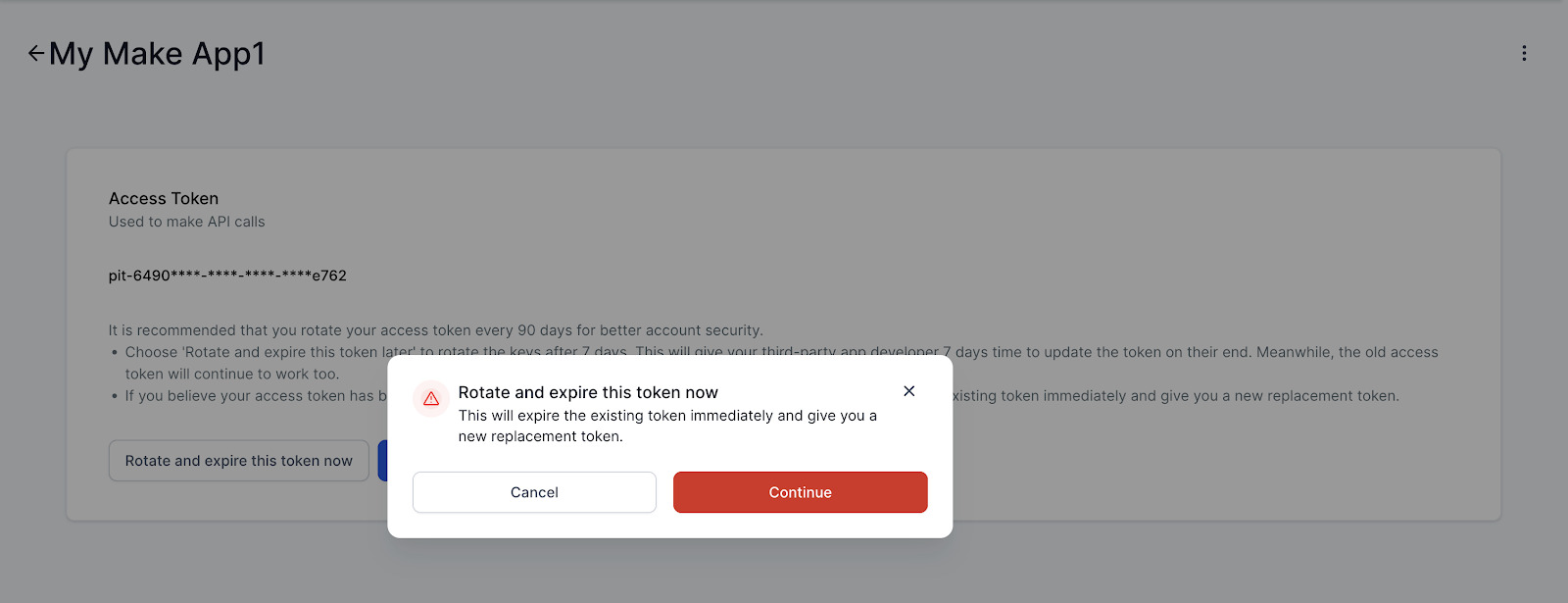Click the bullet starting 'If you believe your access token'

click(250, 396)
